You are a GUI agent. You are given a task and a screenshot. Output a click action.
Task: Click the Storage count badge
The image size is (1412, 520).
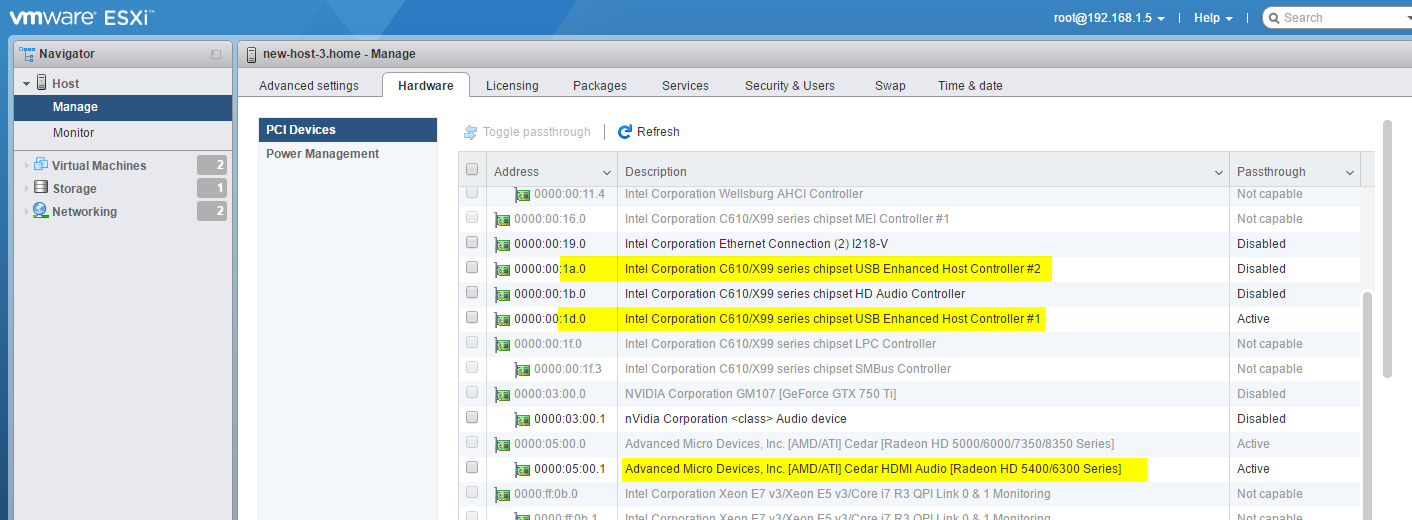(x=212, y=188)
